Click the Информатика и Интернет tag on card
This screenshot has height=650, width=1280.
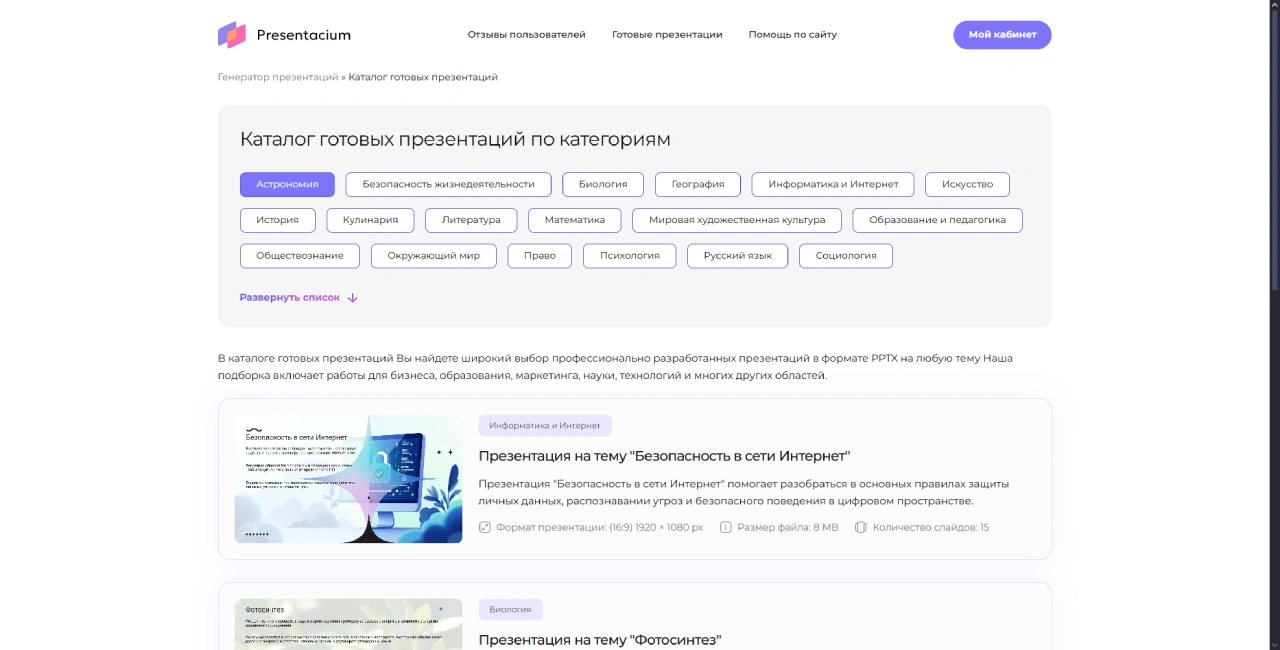coord(545,425)
